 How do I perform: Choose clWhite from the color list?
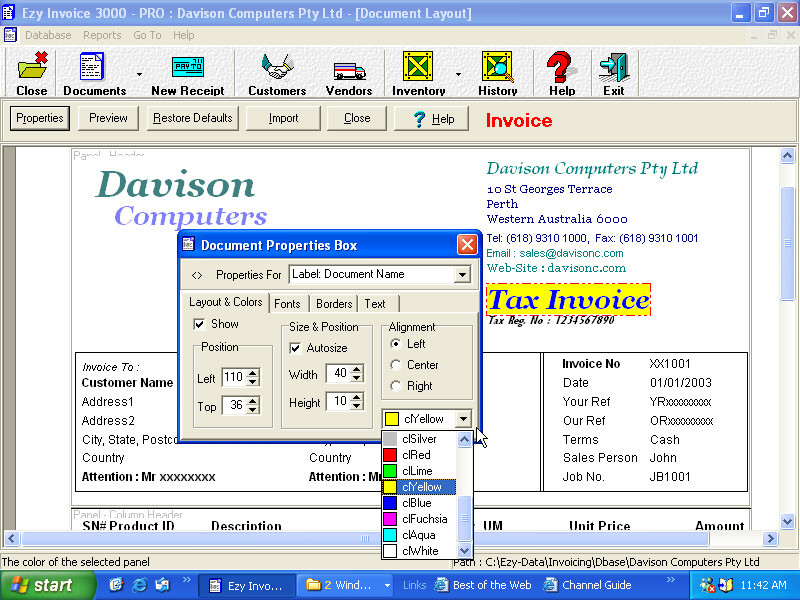pos(419,551)
